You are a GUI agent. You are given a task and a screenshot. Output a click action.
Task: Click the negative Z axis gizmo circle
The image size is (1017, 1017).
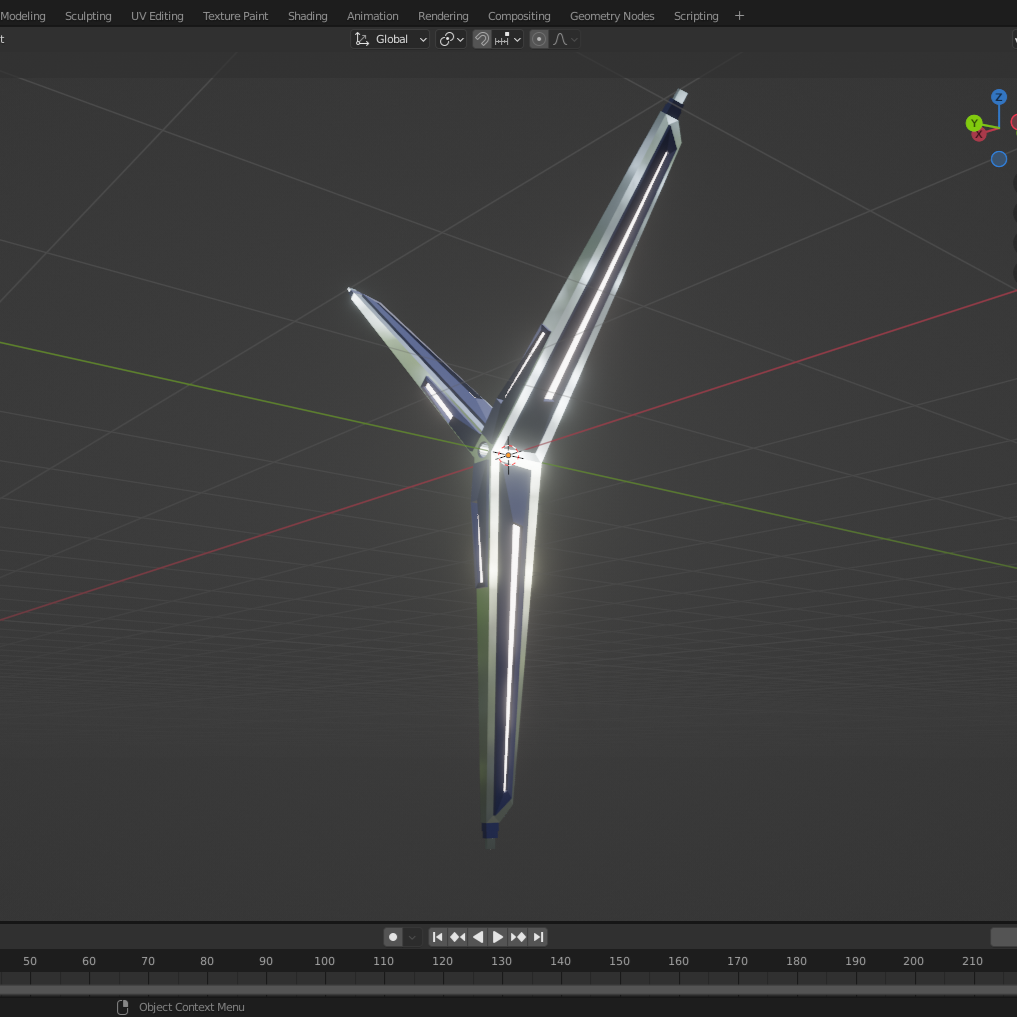pos(998,159)
